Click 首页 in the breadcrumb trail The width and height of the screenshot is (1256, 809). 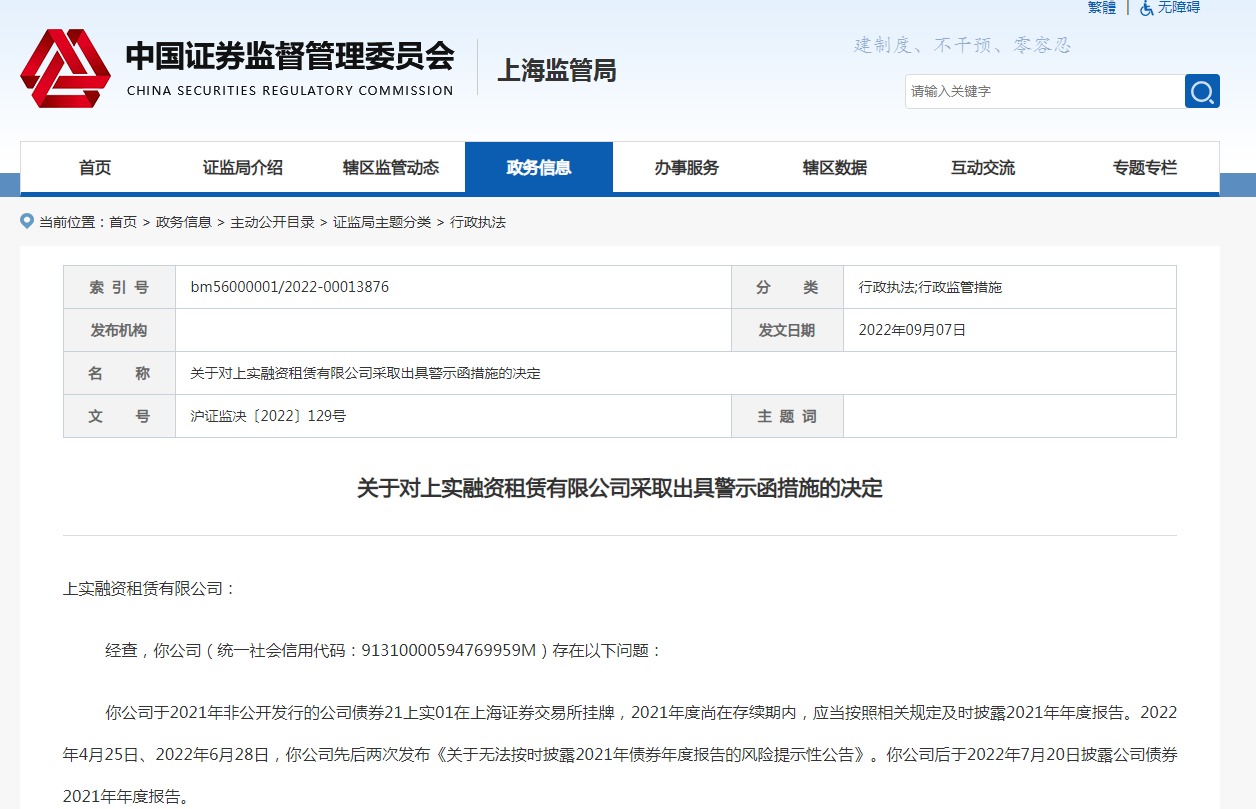[123, 222]
